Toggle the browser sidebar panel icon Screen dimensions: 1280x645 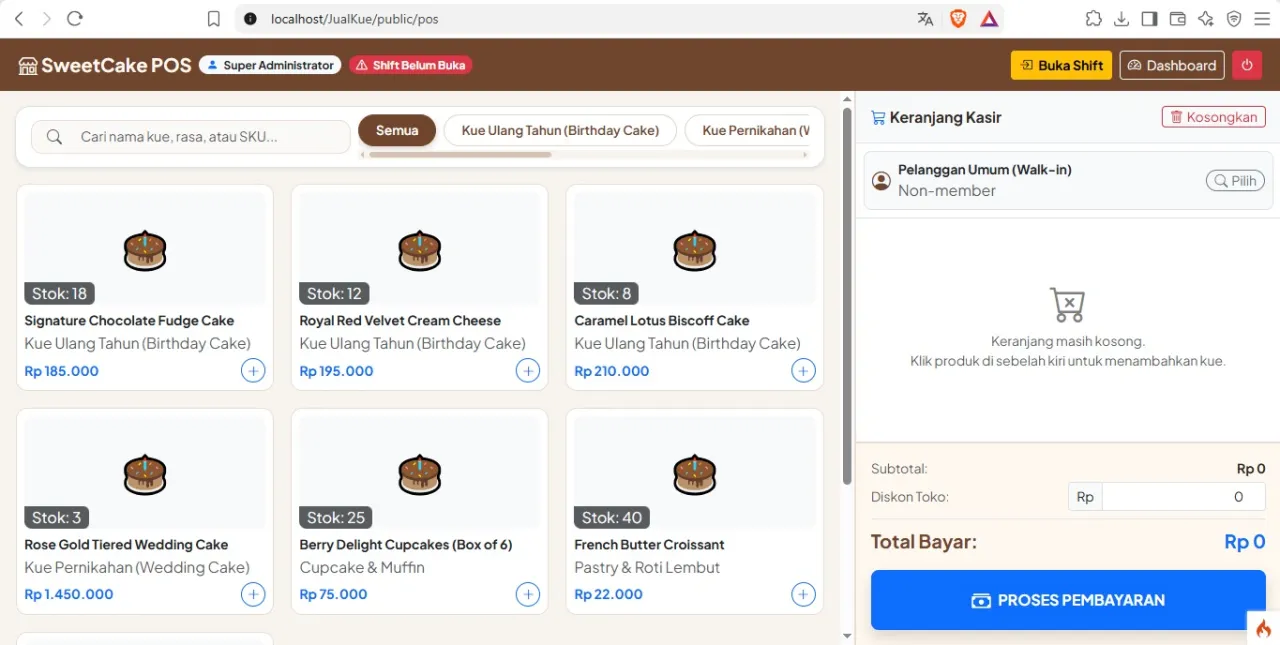(1149, 19)
